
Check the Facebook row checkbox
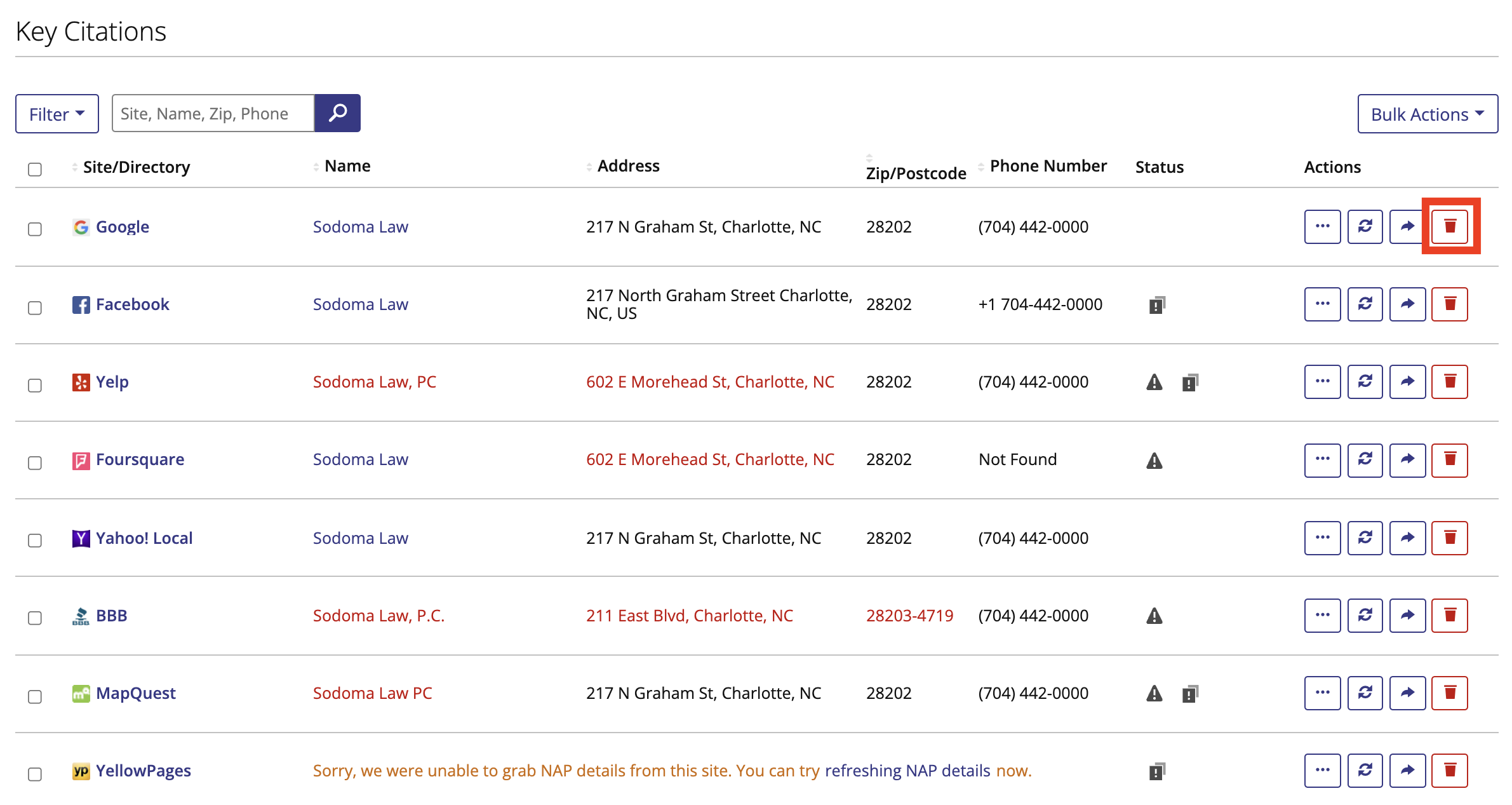[35, 308]
